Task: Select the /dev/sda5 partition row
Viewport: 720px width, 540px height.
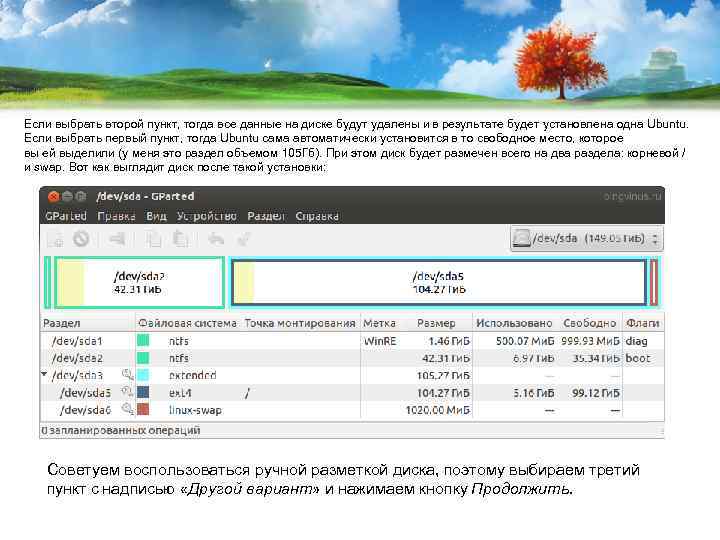Action: tap(352, 392)
